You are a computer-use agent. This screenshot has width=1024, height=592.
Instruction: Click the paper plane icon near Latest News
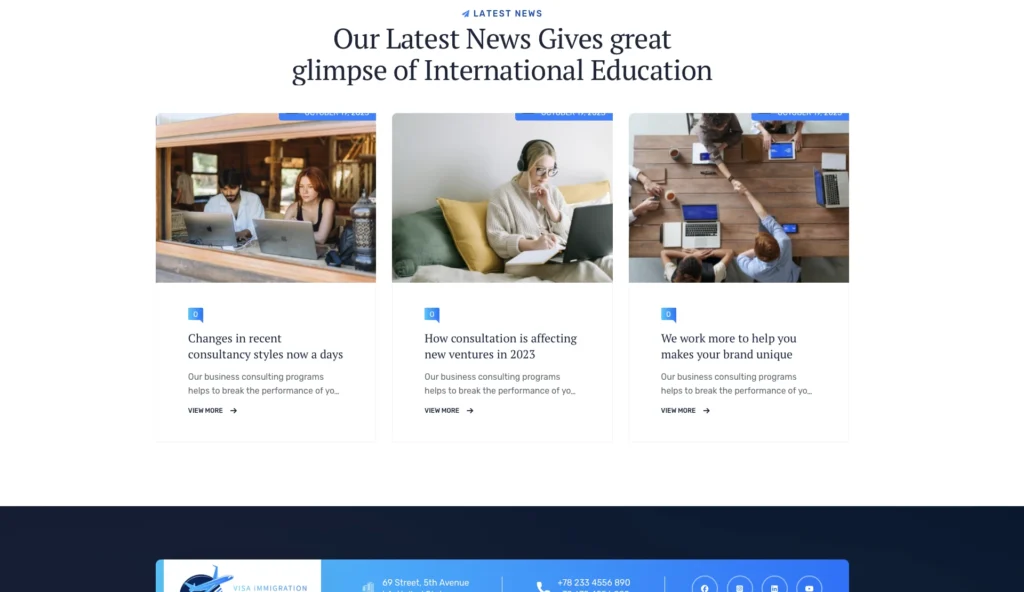(465, 14)
